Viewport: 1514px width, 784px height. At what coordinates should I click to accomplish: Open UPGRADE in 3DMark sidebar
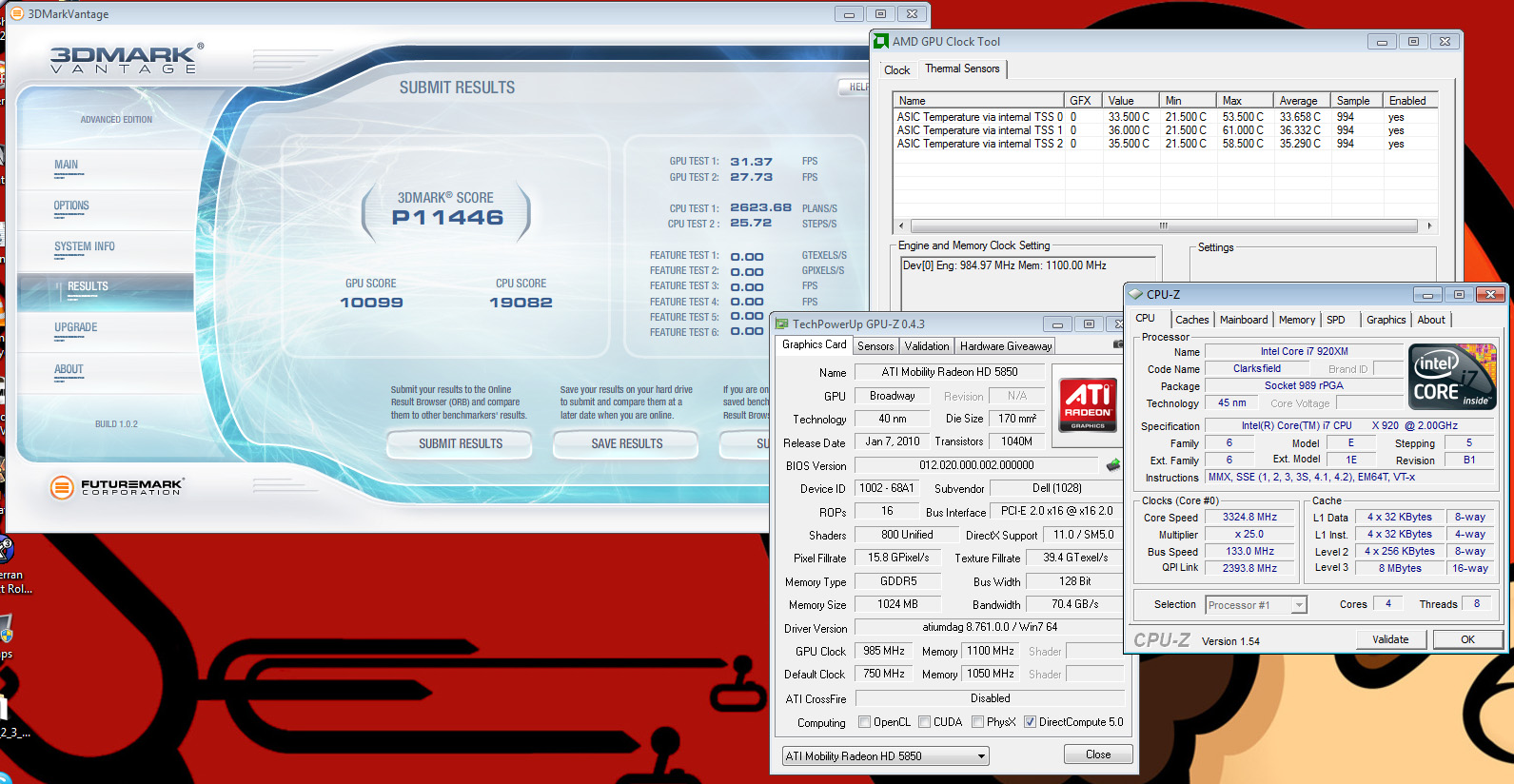click(x=76, y=327)
